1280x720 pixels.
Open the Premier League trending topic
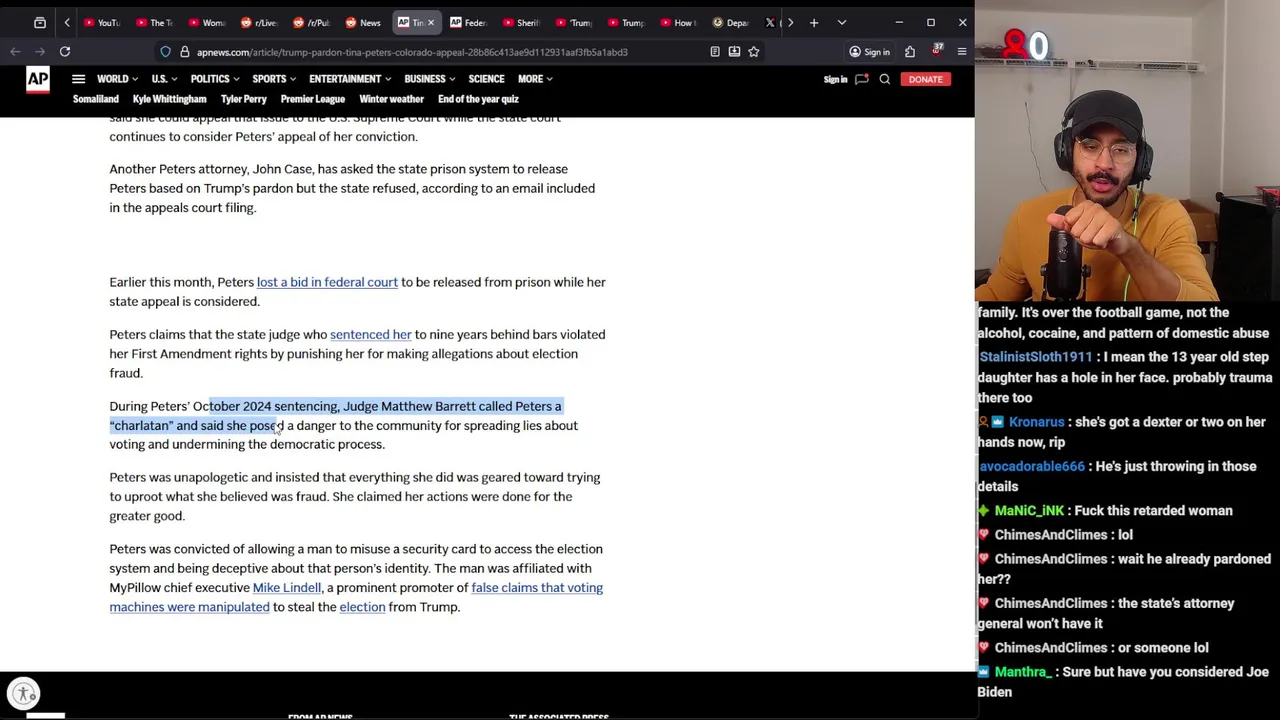coord(312,99)
